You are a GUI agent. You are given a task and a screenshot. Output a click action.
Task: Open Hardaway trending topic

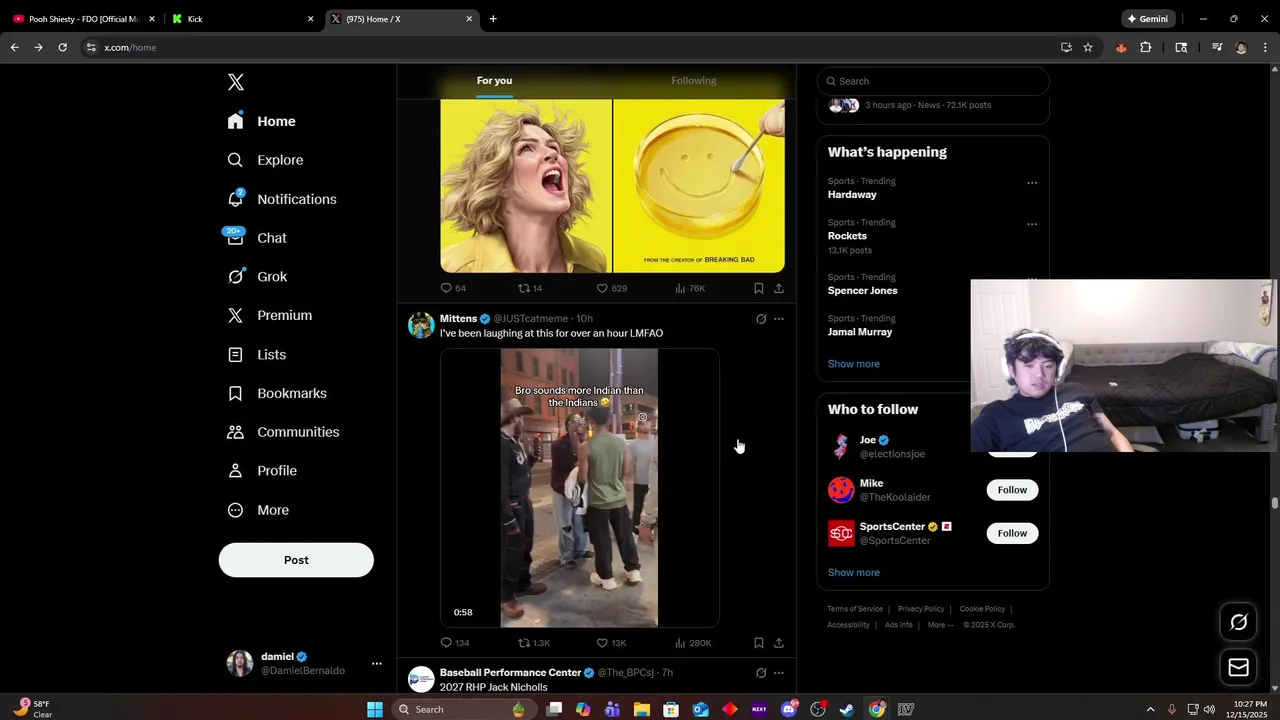(x=852, y=195)
